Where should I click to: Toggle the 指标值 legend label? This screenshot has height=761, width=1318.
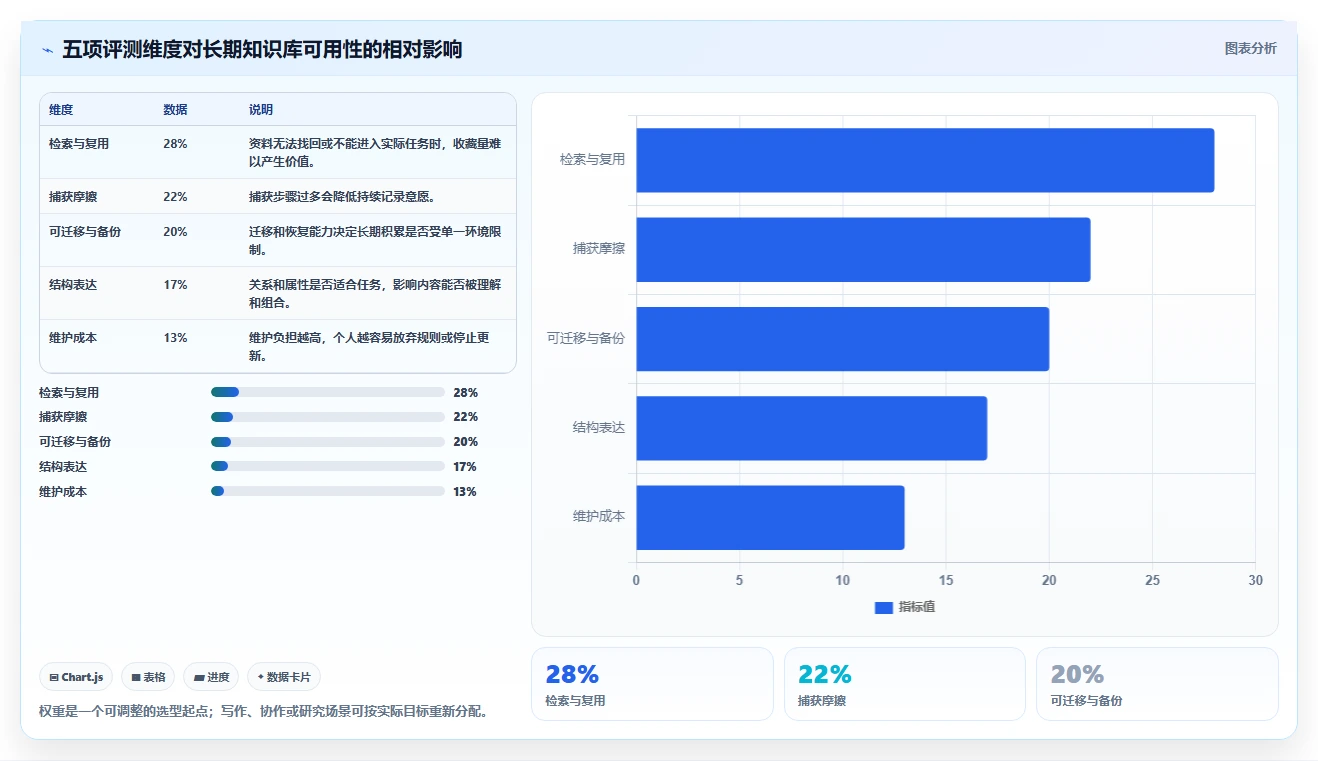point(917,607)
